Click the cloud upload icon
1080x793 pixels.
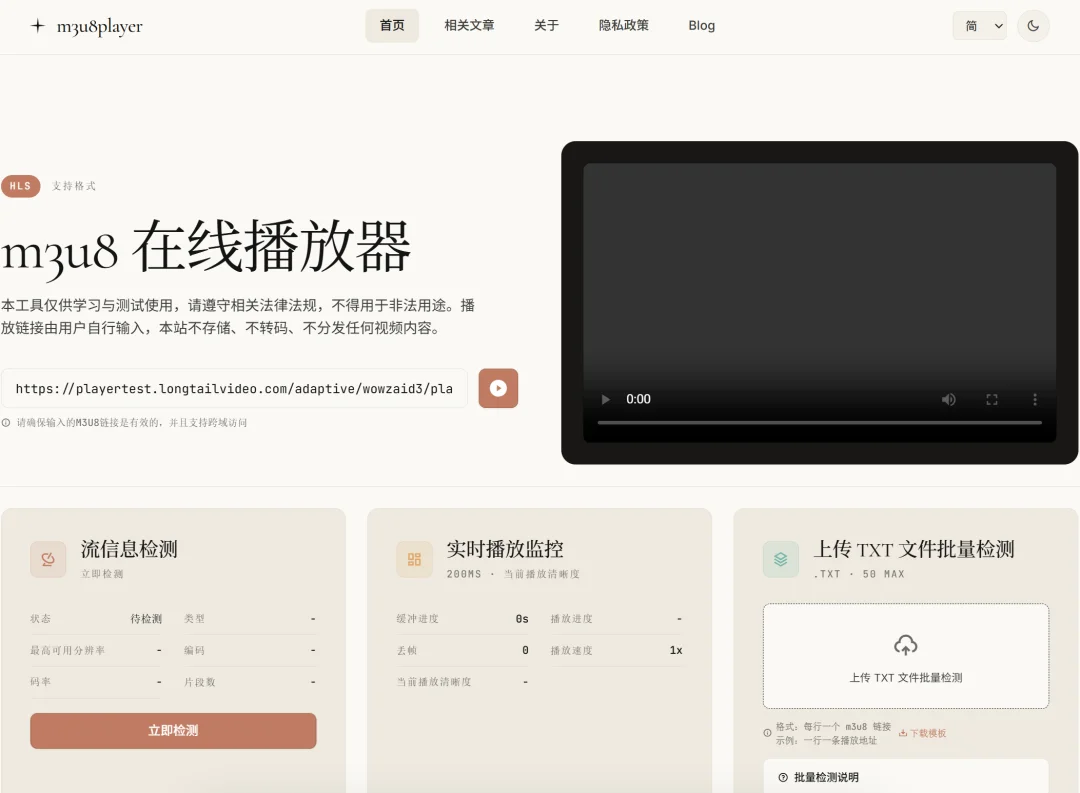[906, 646]
